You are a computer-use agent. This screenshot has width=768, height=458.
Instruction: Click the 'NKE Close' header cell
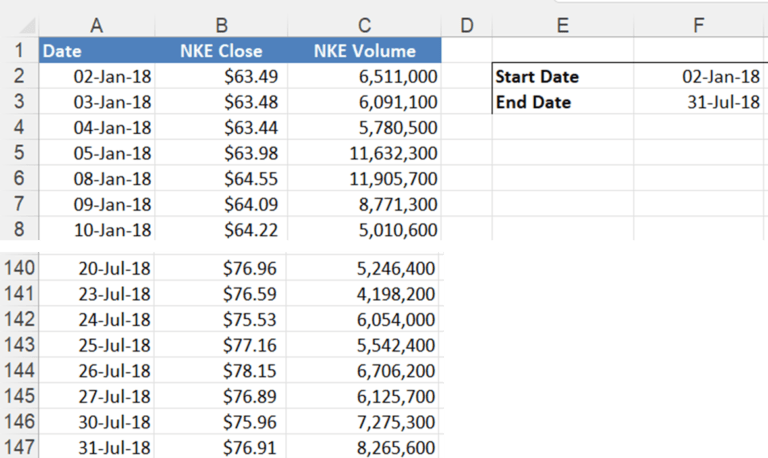pos(221,50)
